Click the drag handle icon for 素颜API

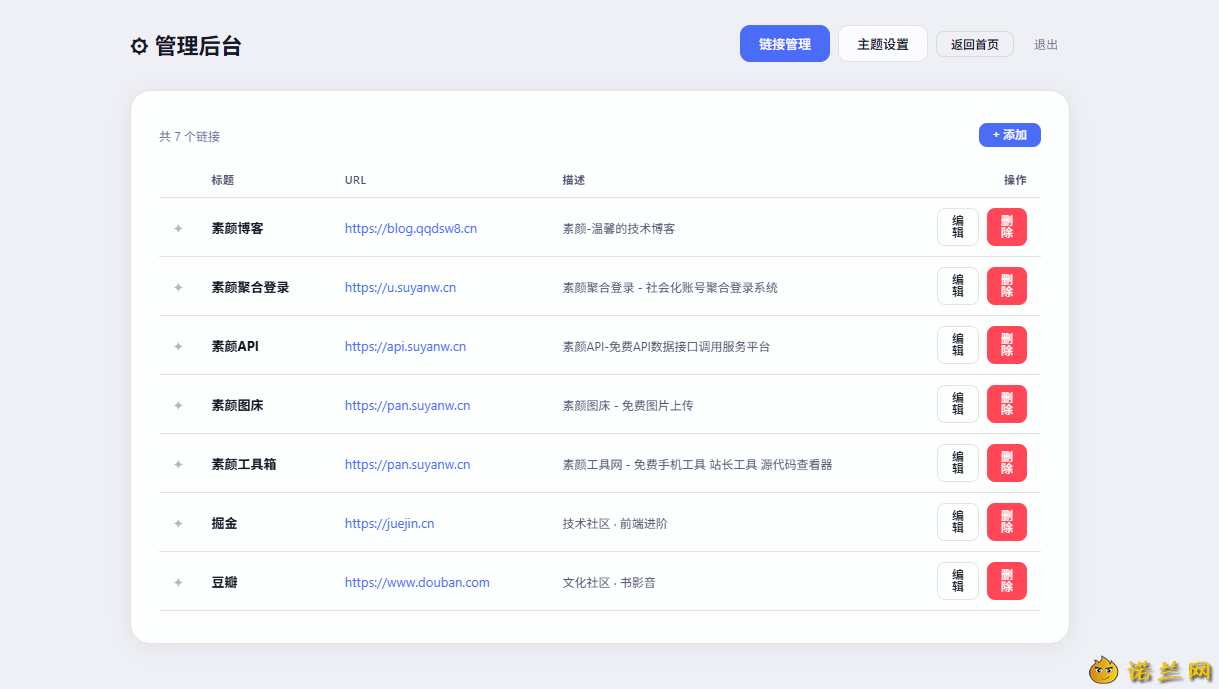coord(178,346)
